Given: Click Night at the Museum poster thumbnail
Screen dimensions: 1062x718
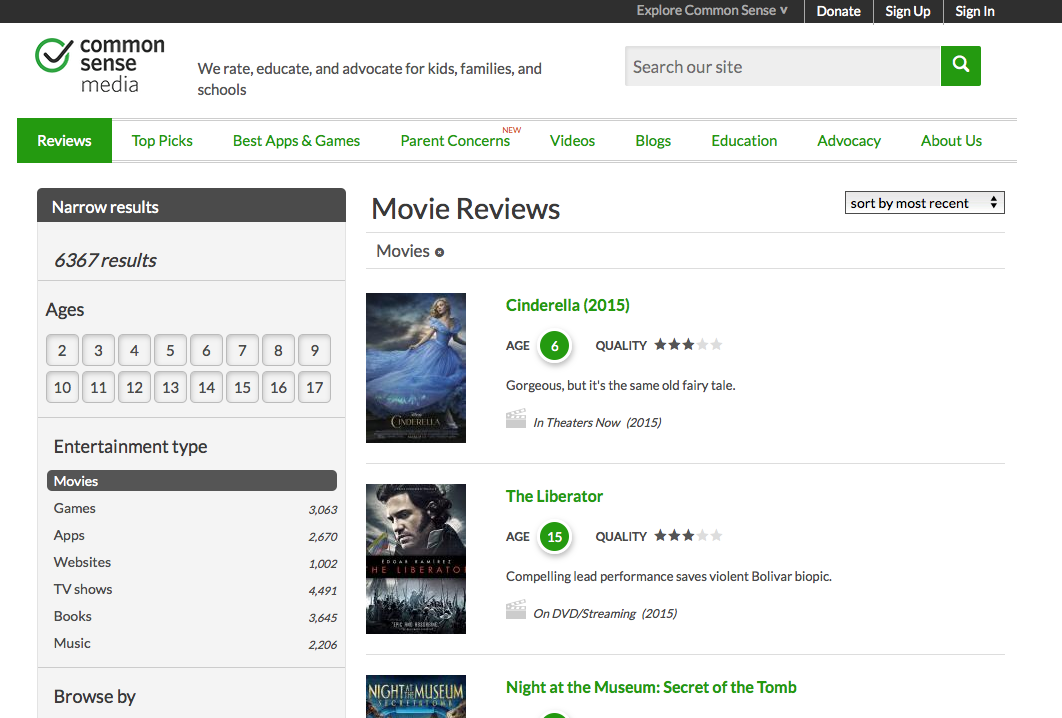Looking at the screenshot, I should 416,696.
